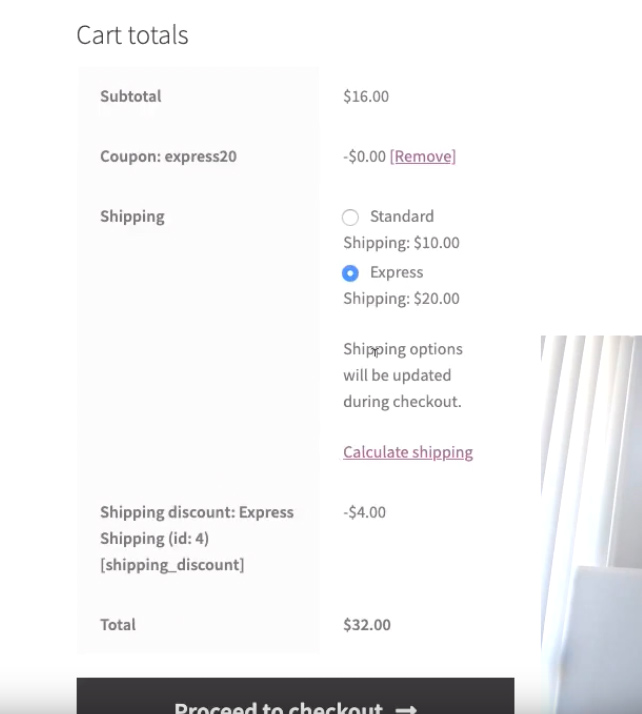Viewport: 642px width, 714px height.
Task: Click the -$4.00 shipping discount amount
Action: 364,512
